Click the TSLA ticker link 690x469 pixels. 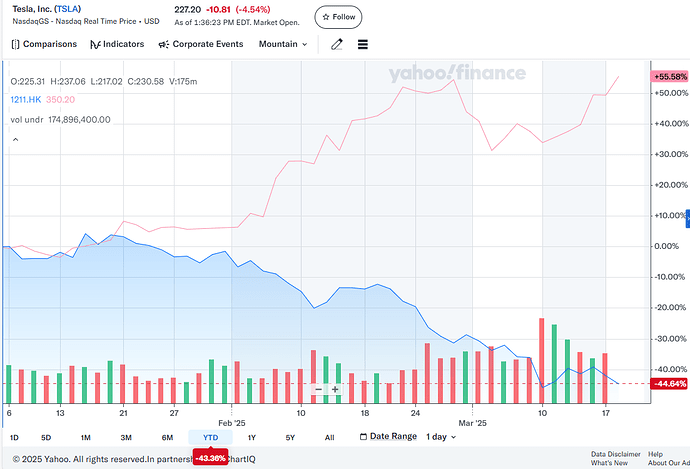[x=67, y=9]
